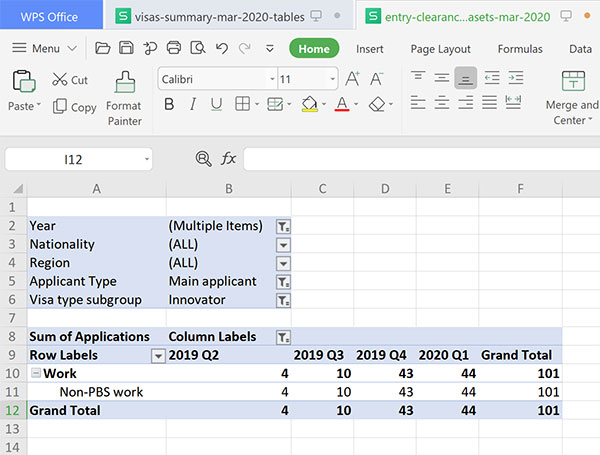Image resolution: width=600 pixels, height=455 pixels.
Task: Open the Nationality filter dropdown
Action: (x=283, y=244)
